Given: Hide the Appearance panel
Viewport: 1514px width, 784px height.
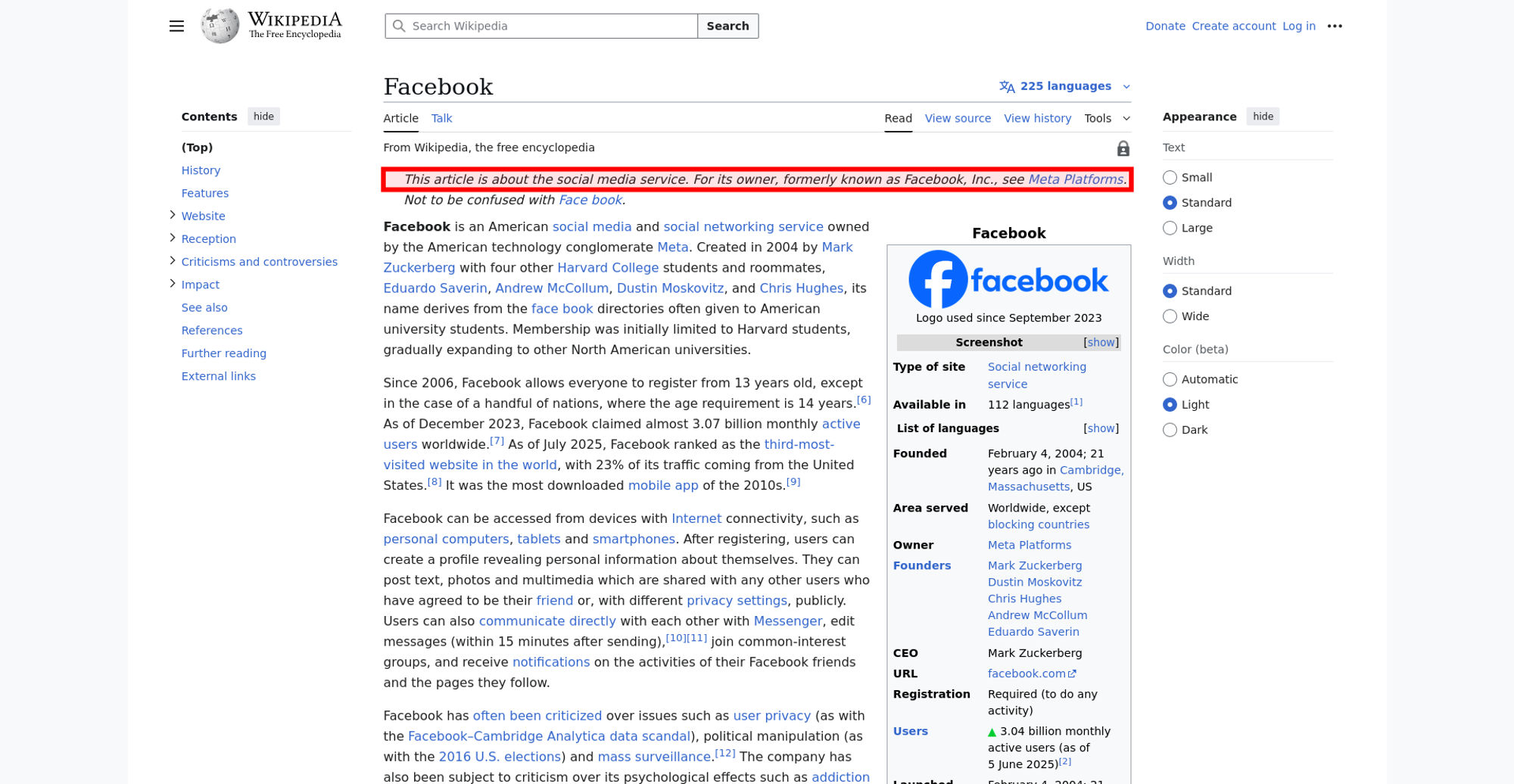Looking at the screenshot, I should (1262, 117).
